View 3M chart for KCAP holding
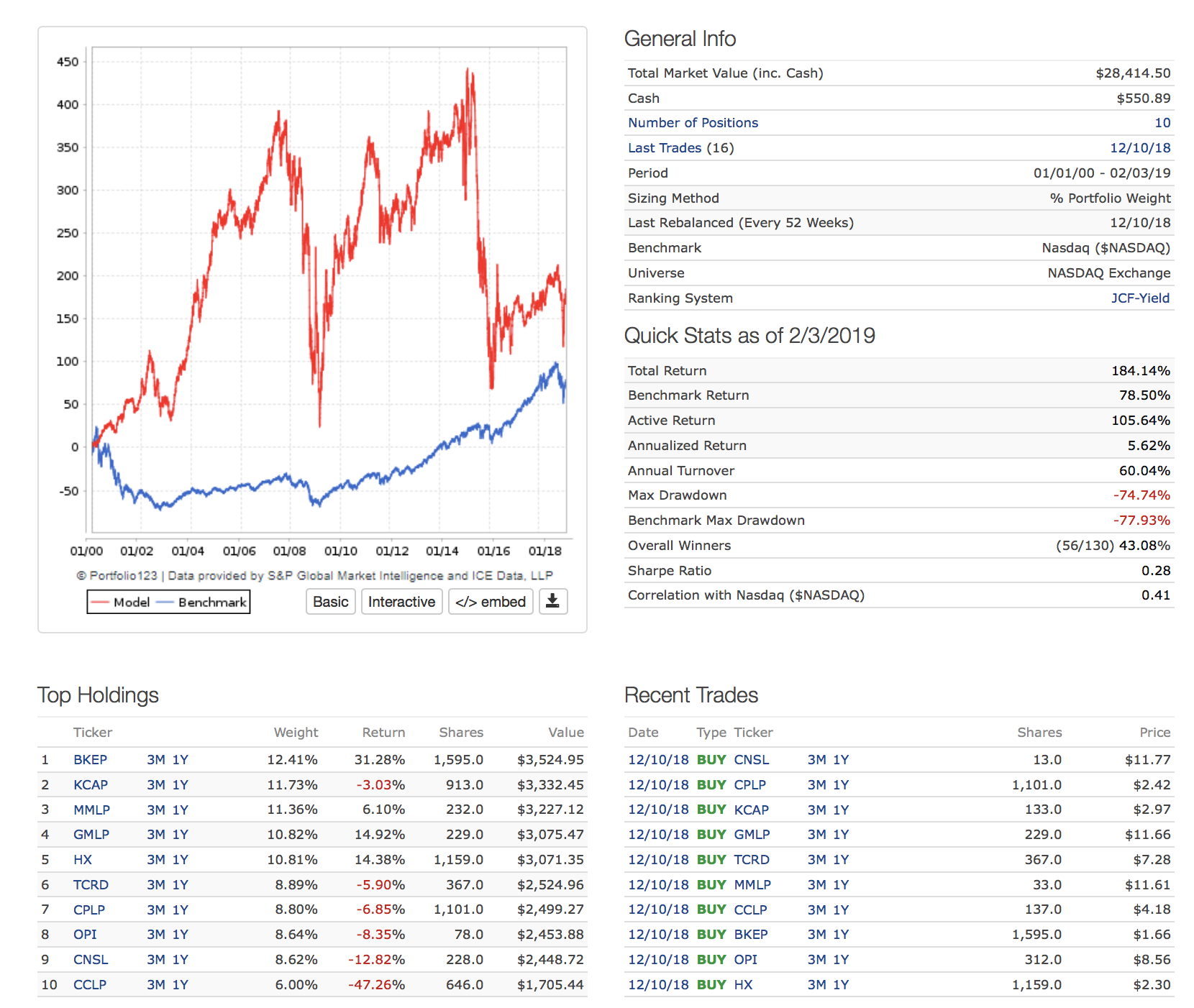This screenshot has height=1008, width=1194. [x=156, y=785]
